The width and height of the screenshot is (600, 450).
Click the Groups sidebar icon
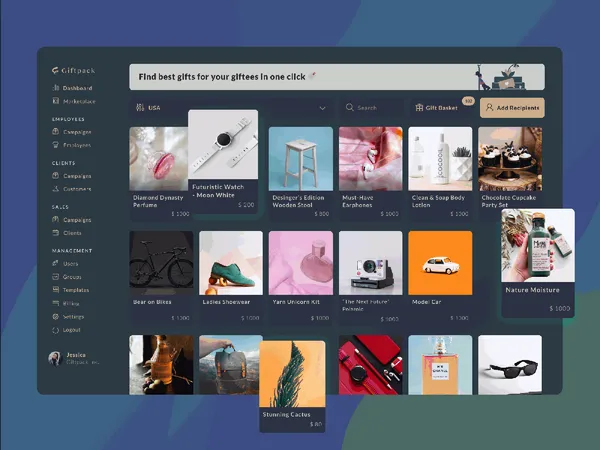click(x=55, y=277)
